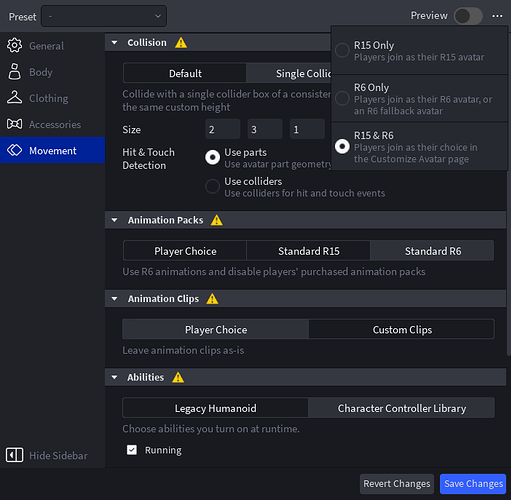Click the Abilities warning triangle icon

click(178, 377)
